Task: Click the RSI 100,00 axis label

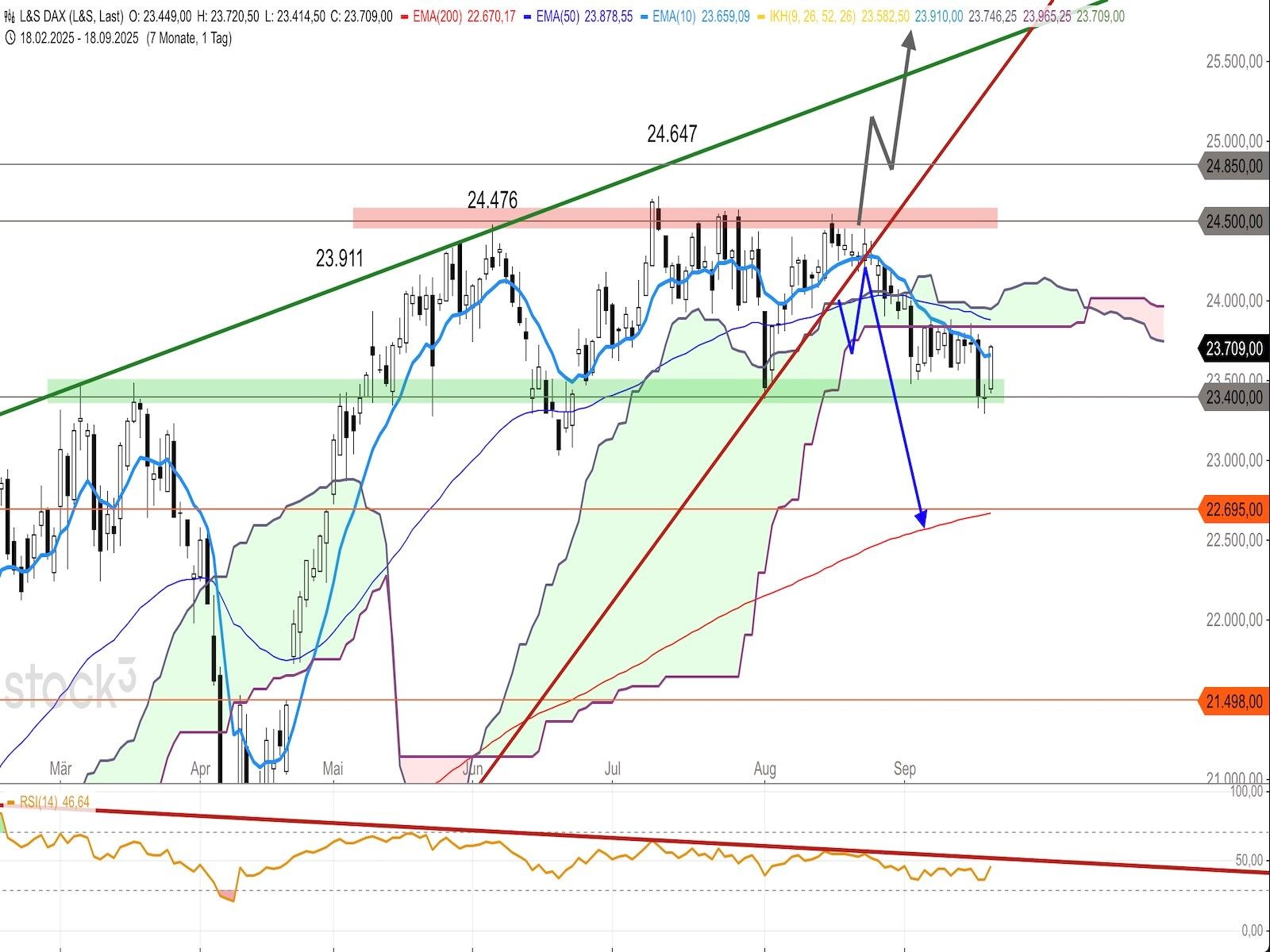Action: (x=1245, y=792)
